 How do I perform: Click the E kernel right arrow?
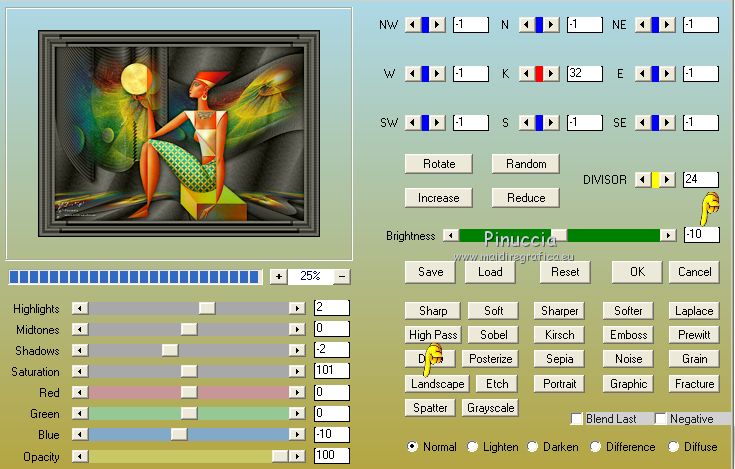[x=667, y=74]
